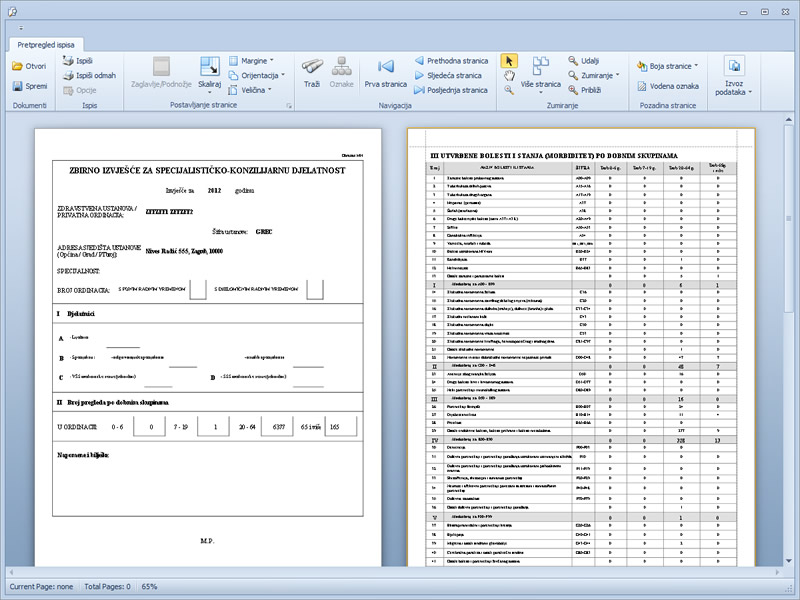The width and height of the screenshot is (800, 600).
Task: Select the second page with morbidity table
Action: (x=581, y=347)
